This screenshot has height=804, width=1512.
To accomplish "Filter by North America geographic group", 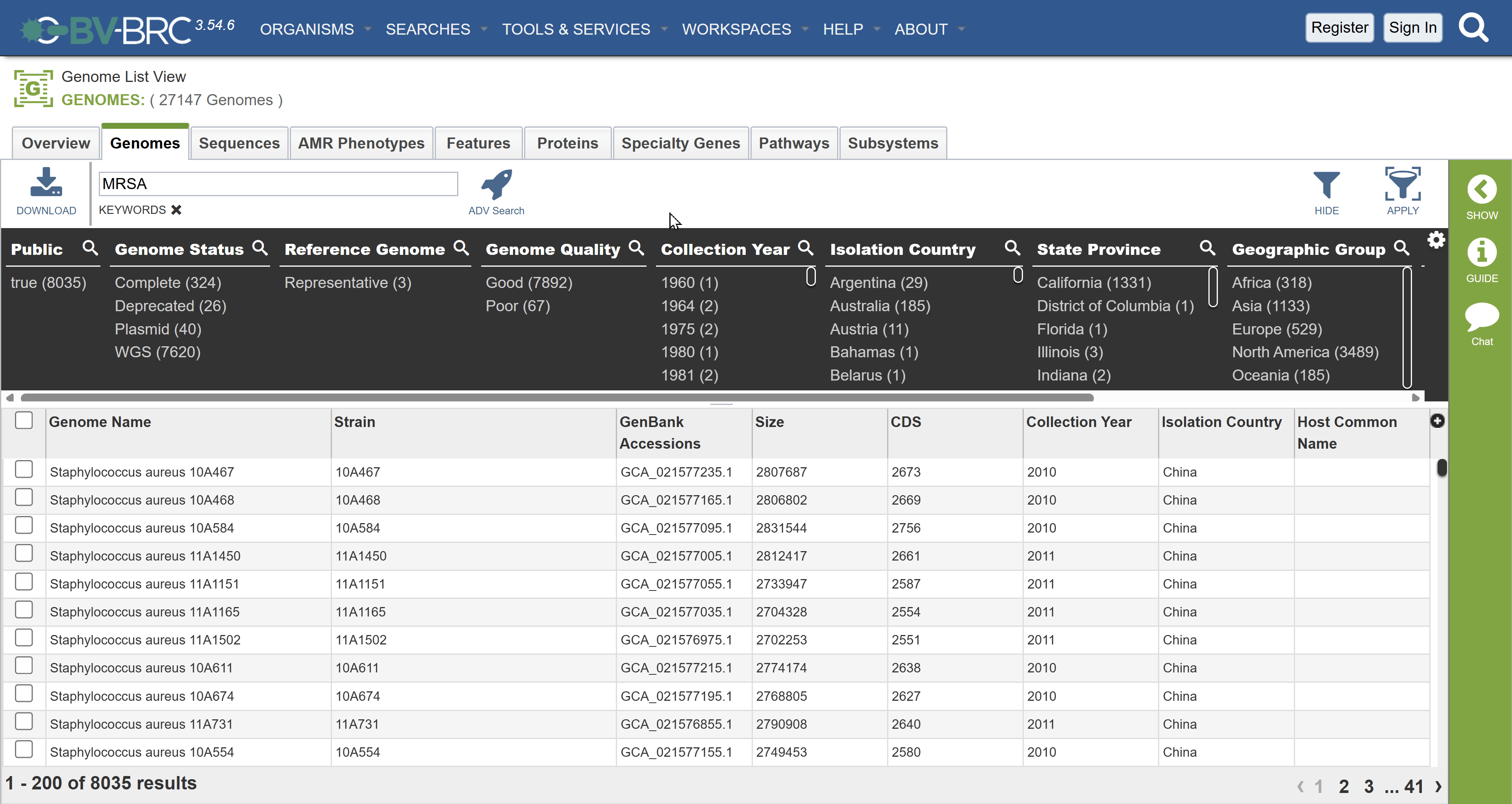I will 1305,352.
